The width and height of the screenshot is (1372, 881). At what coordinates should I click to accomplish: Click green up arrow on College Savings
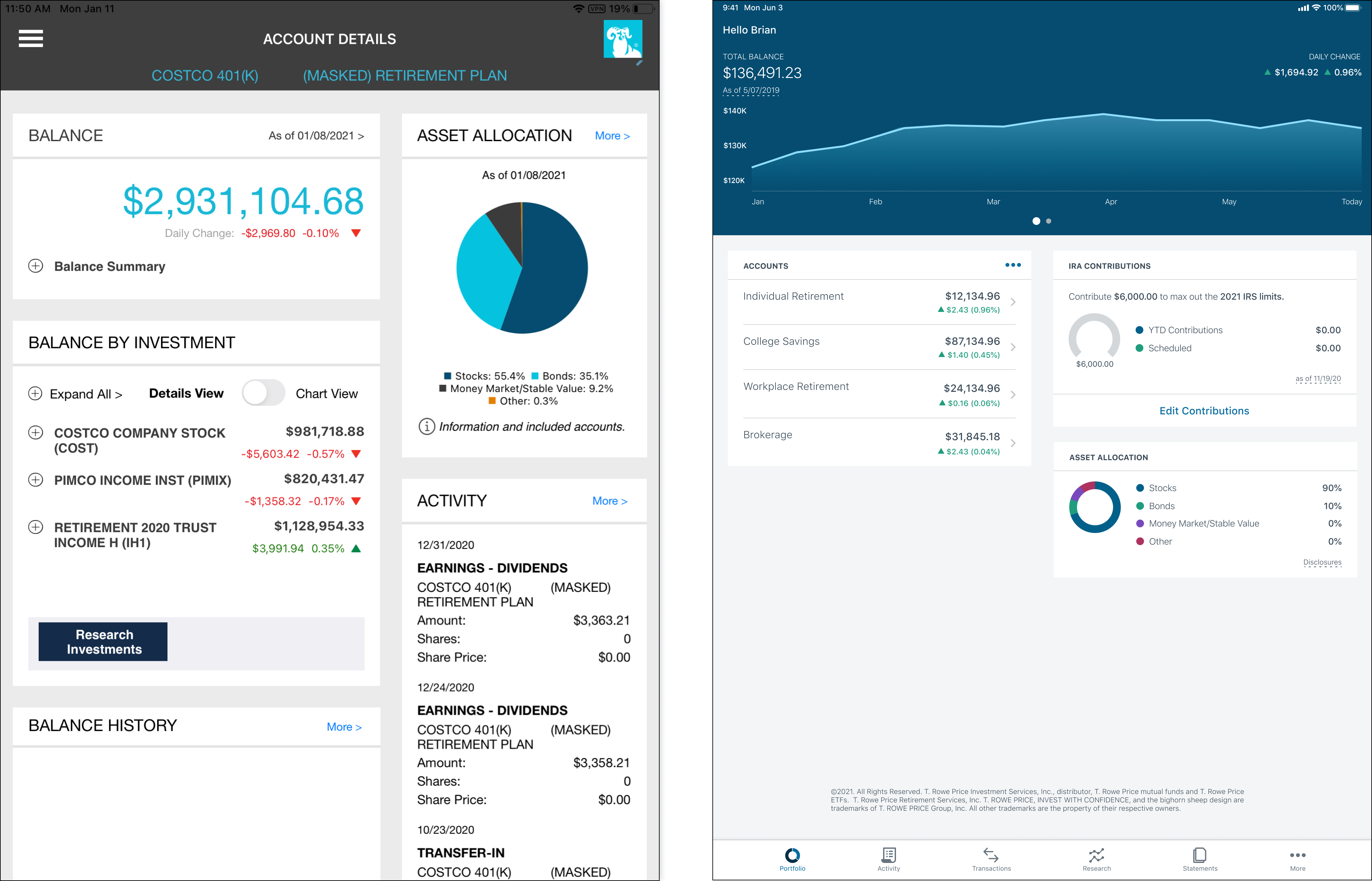pos(941,355)
